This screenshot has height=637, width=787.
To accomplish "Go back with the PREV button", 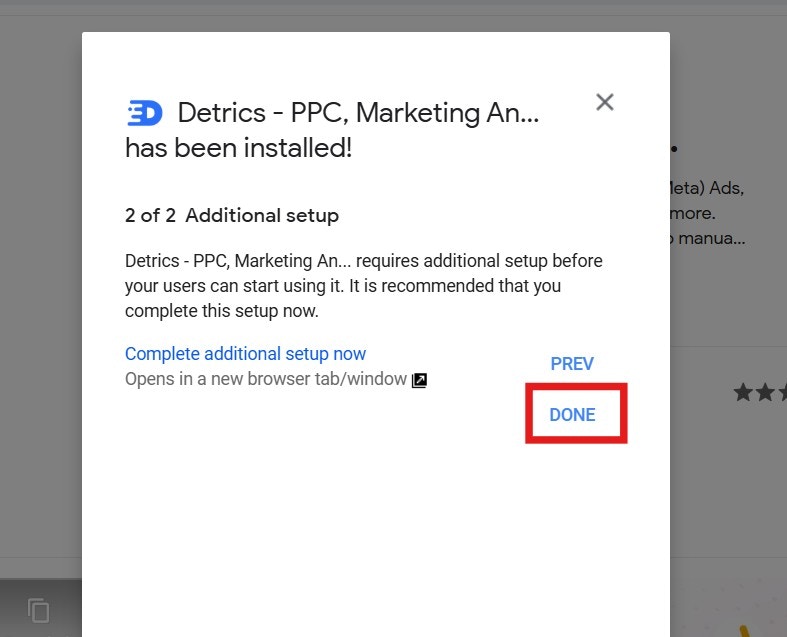I will tap(572, 364).
